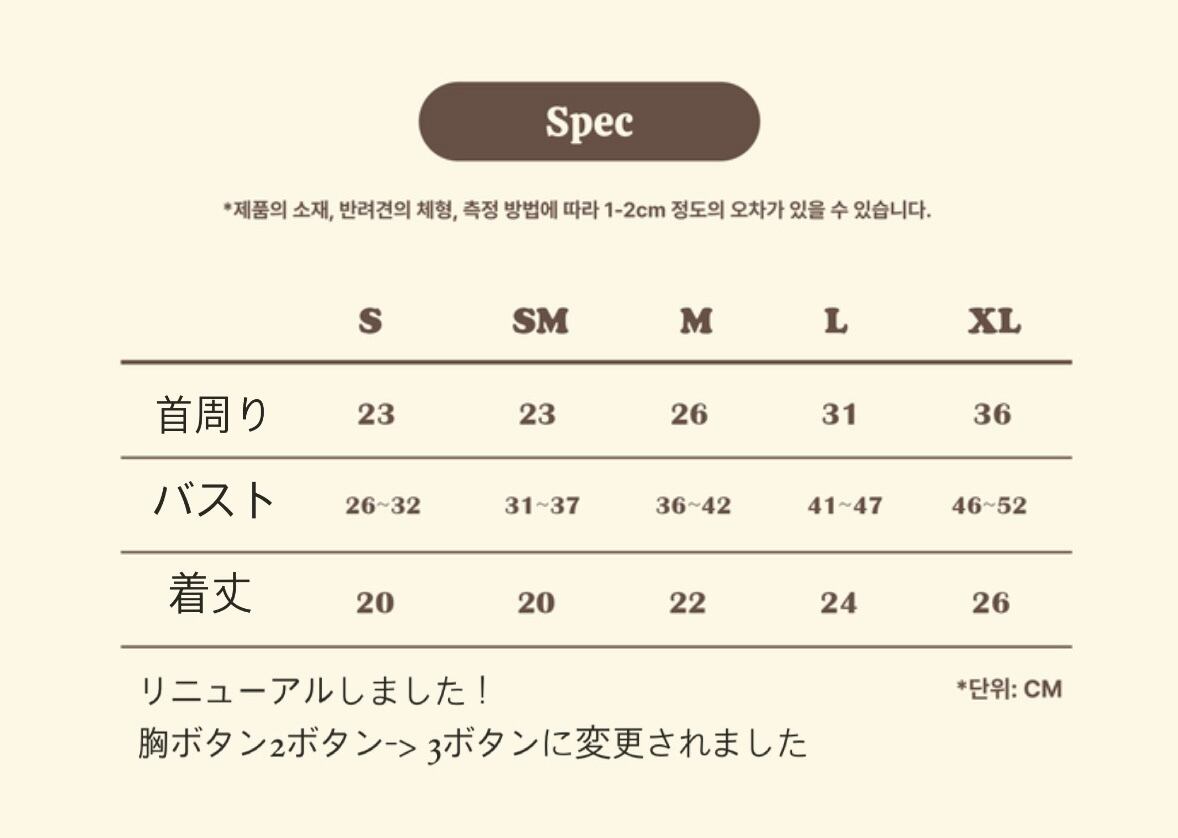1178x838 pixels.
Task: Select the S size column header
Action: [370, 322]
